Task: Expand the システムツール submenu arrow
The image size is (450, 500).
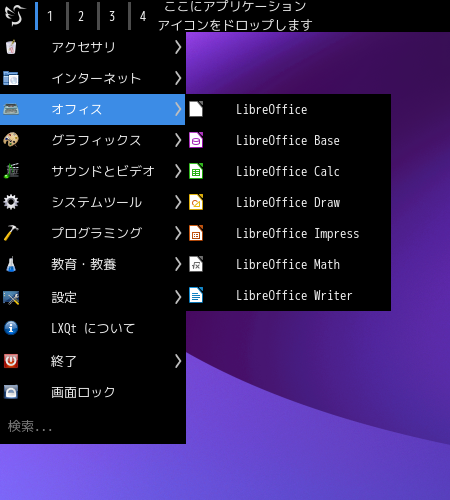Action: click(x=178, y=202)
